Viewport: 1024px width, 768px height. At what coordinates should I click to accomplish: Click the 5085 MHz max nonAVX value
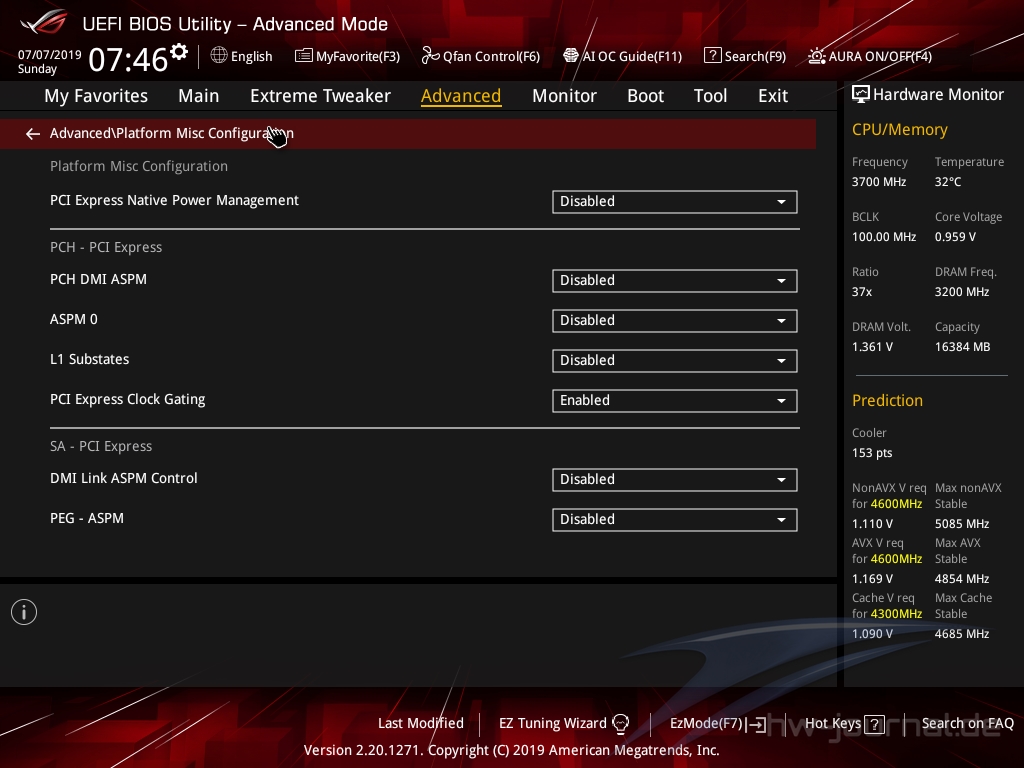coord(961,524)
